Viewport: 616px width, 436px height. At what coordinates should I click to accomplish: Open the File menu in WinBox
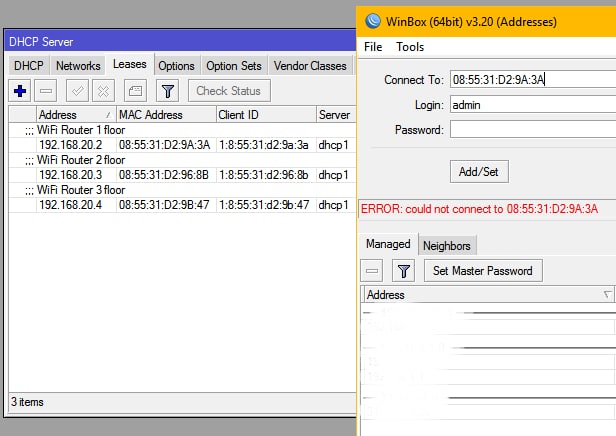coord(373,47)
